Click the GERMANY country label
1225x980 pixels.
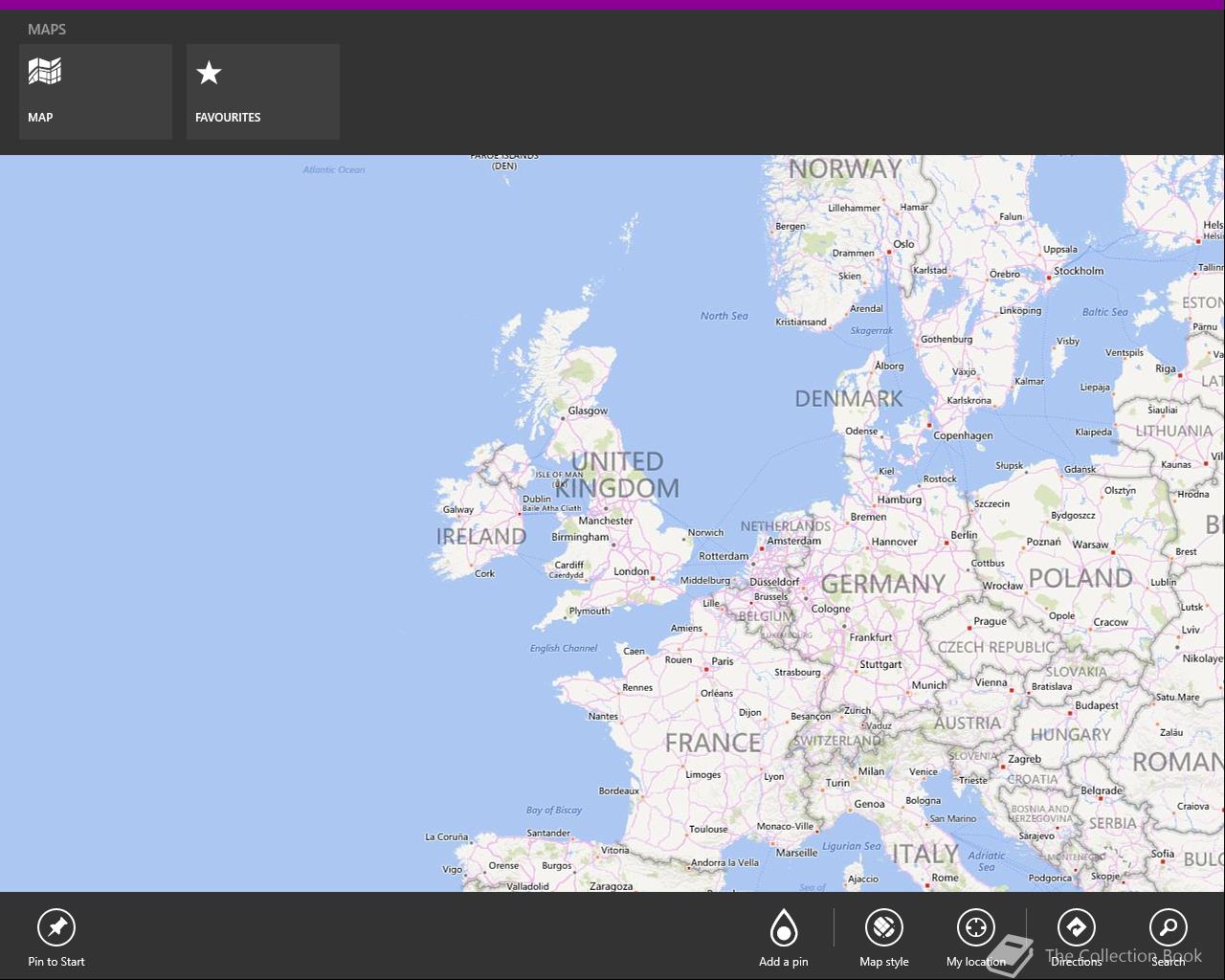(x=883, y=584)
